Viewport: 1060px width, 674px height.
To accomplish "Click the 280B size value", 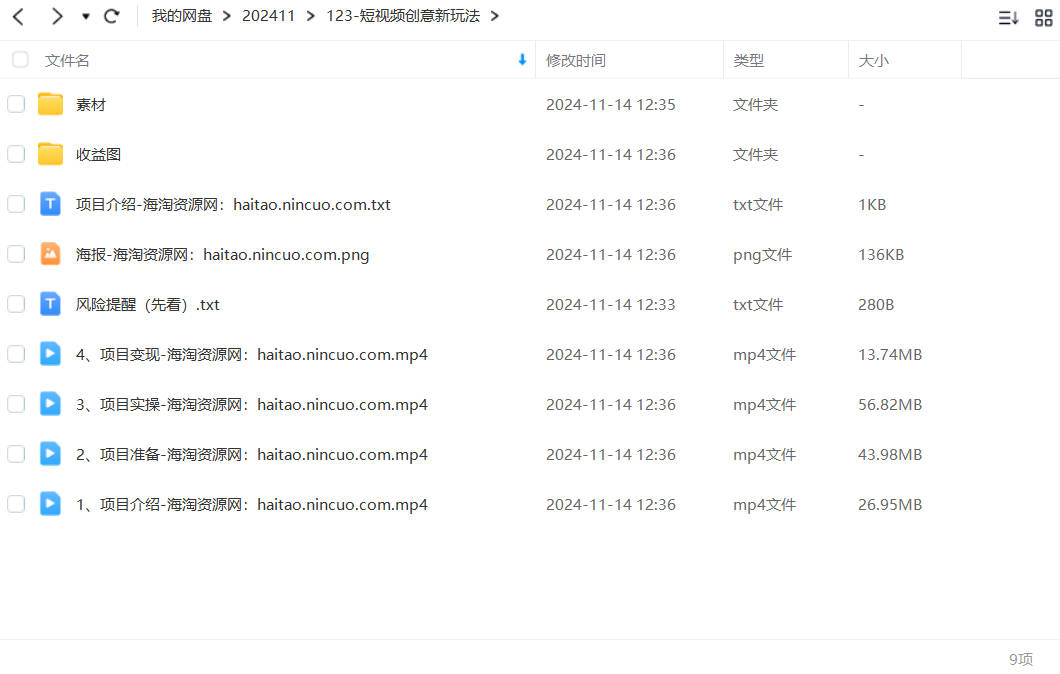I will tap(876, 305).
